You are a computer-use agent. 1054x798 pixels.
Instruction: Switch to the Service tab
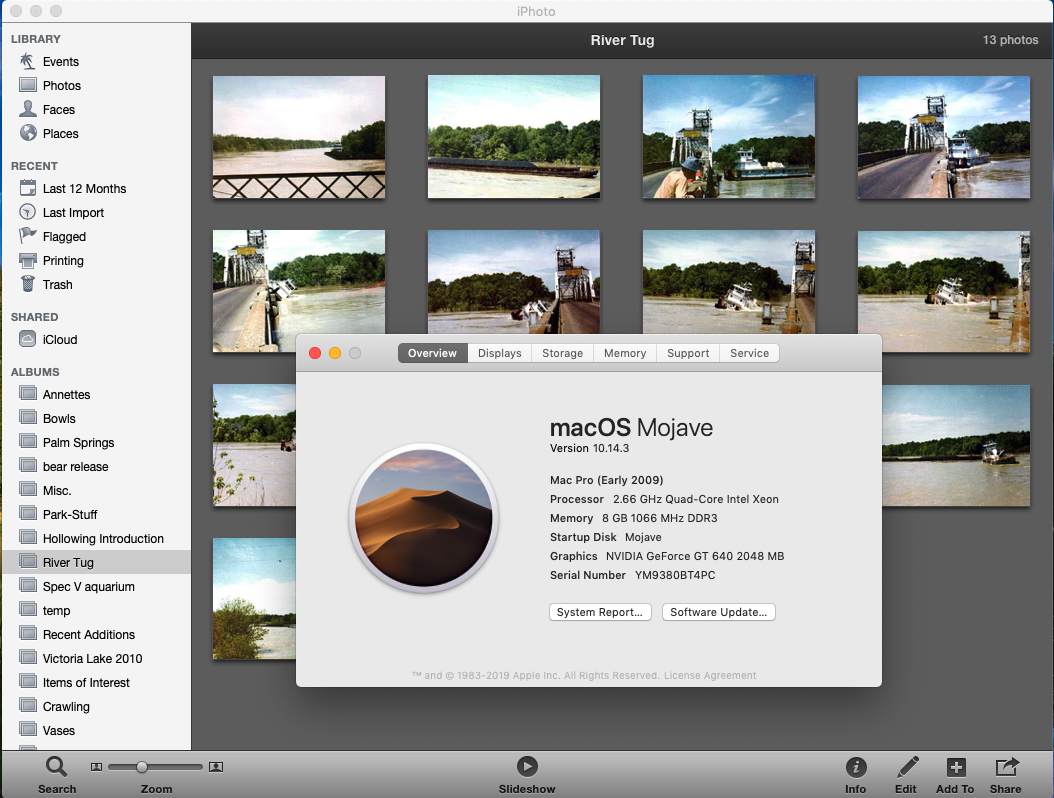(x=749, y=353)
